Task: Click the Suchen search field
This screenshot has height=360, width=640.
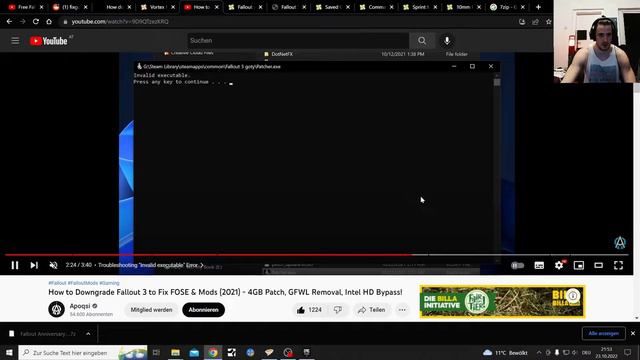Action: tap(298, 40)
